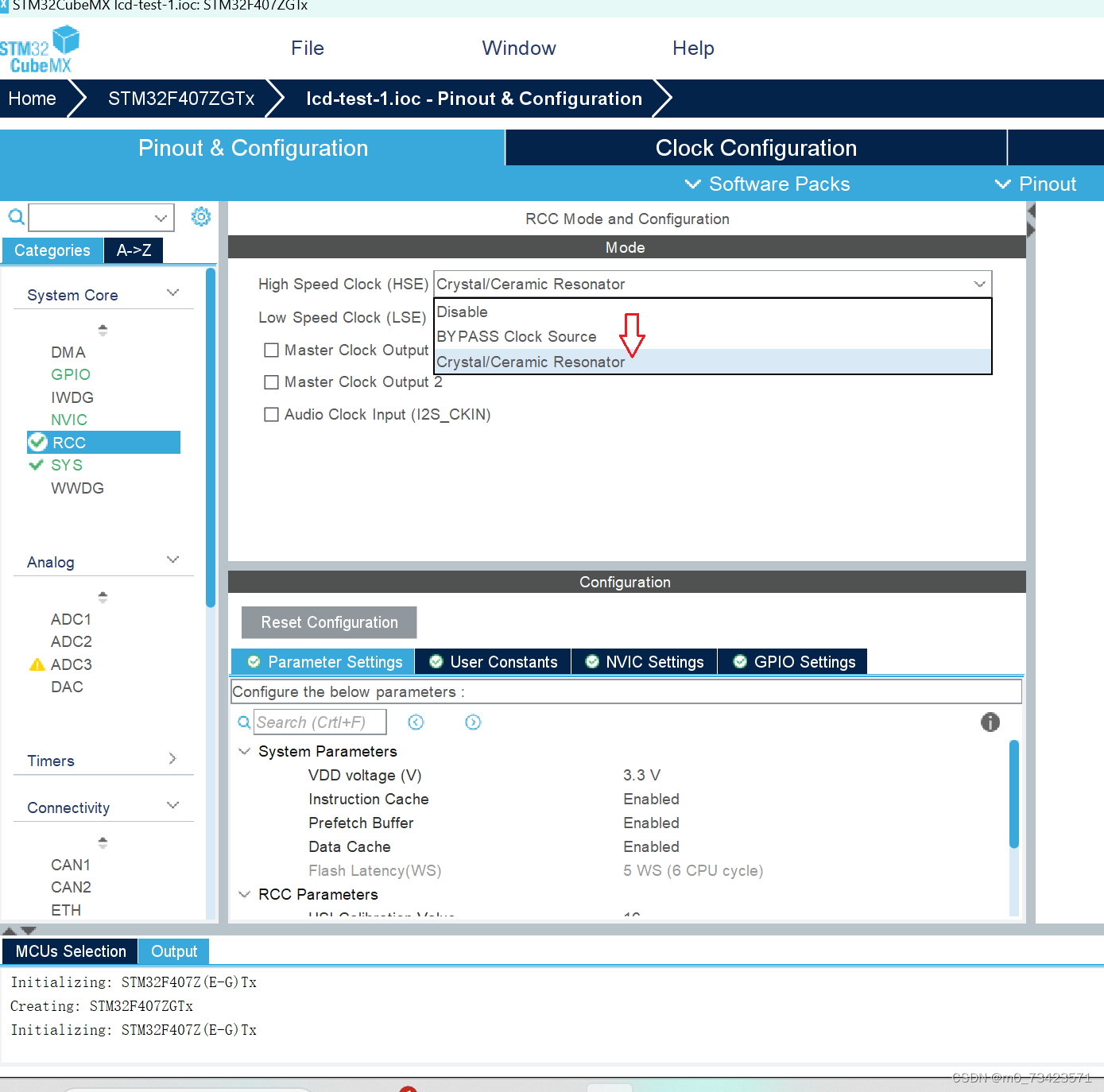Image resolution: width=1104 pixels, height=1092 pixels.
Task: Open the Help menu
Action: [693, 48]
